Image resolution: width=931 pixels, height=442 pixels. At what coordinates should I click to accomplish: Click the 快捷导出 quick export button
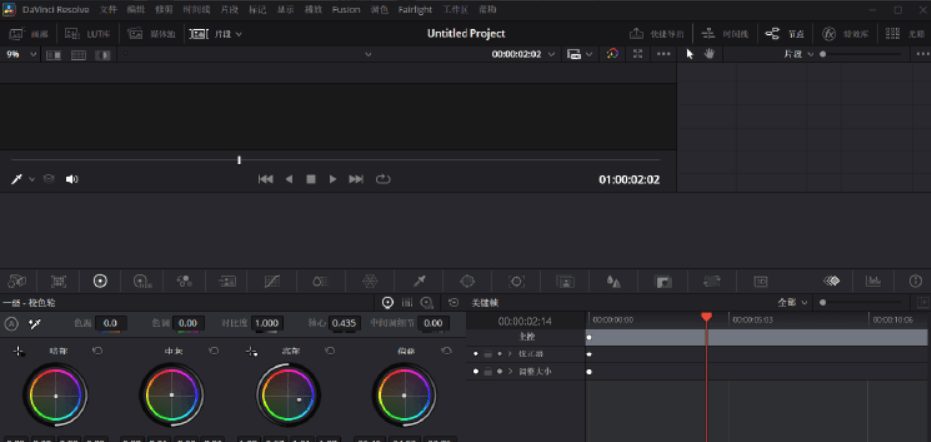[x=657, y=33]
